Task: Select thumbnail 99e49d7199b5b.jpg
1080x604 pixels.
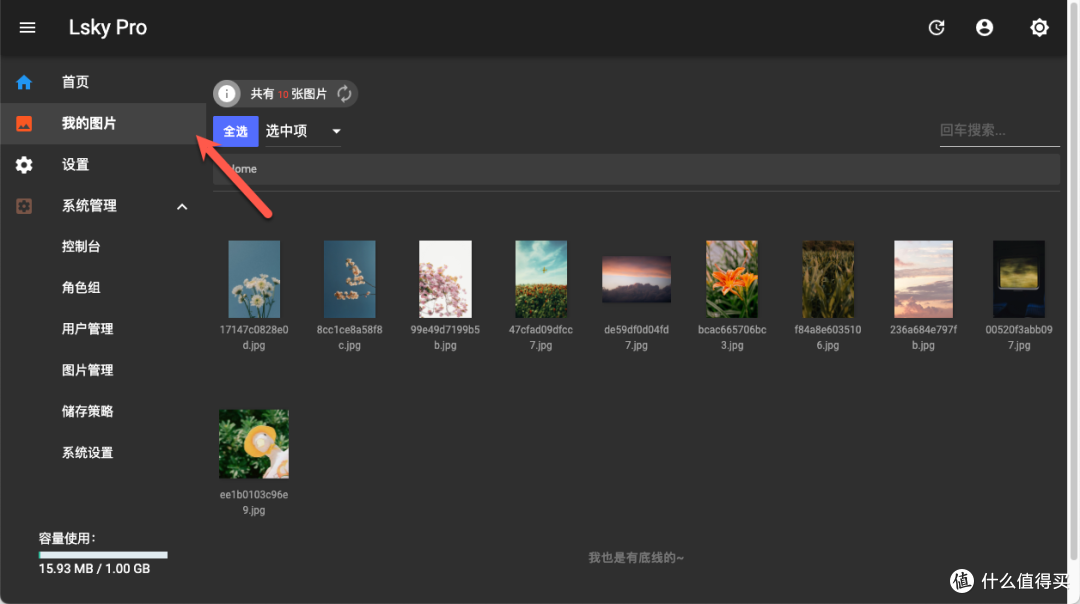Action: [x=445, y=279]
